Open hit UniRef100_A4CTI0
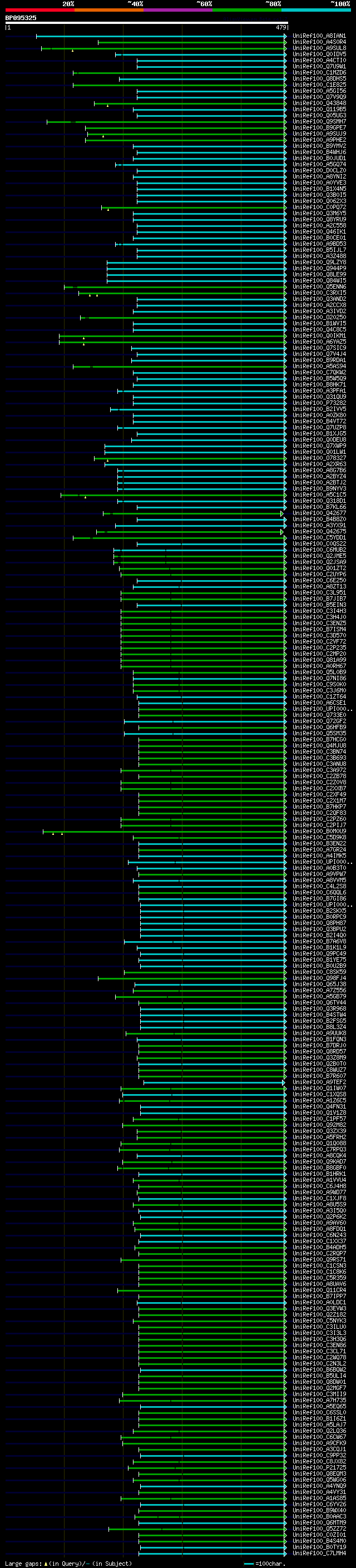This screenshot has height=1568, width=356. (319, 60)
